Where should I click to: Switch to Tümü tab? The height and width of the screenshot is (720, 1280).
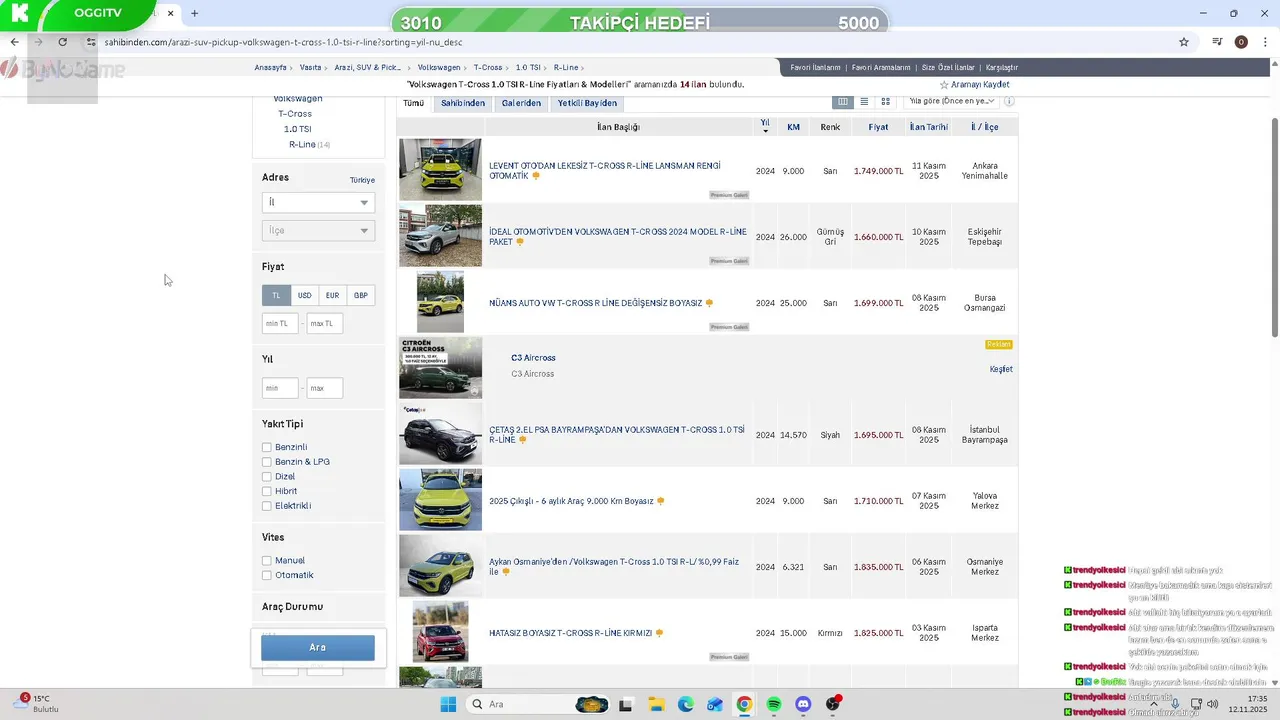point(414,103)
